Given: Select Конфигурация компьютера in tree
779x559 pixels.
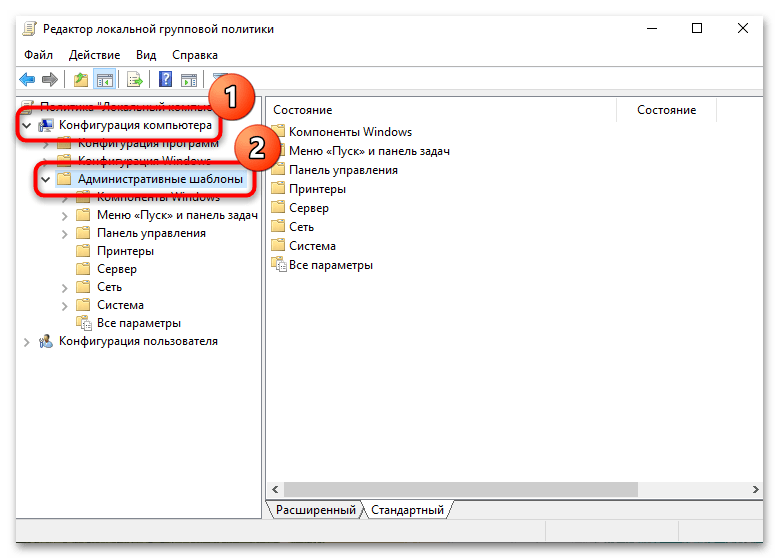Looking at the screenshot, I should pyautogui.click(x=135, y=125).
